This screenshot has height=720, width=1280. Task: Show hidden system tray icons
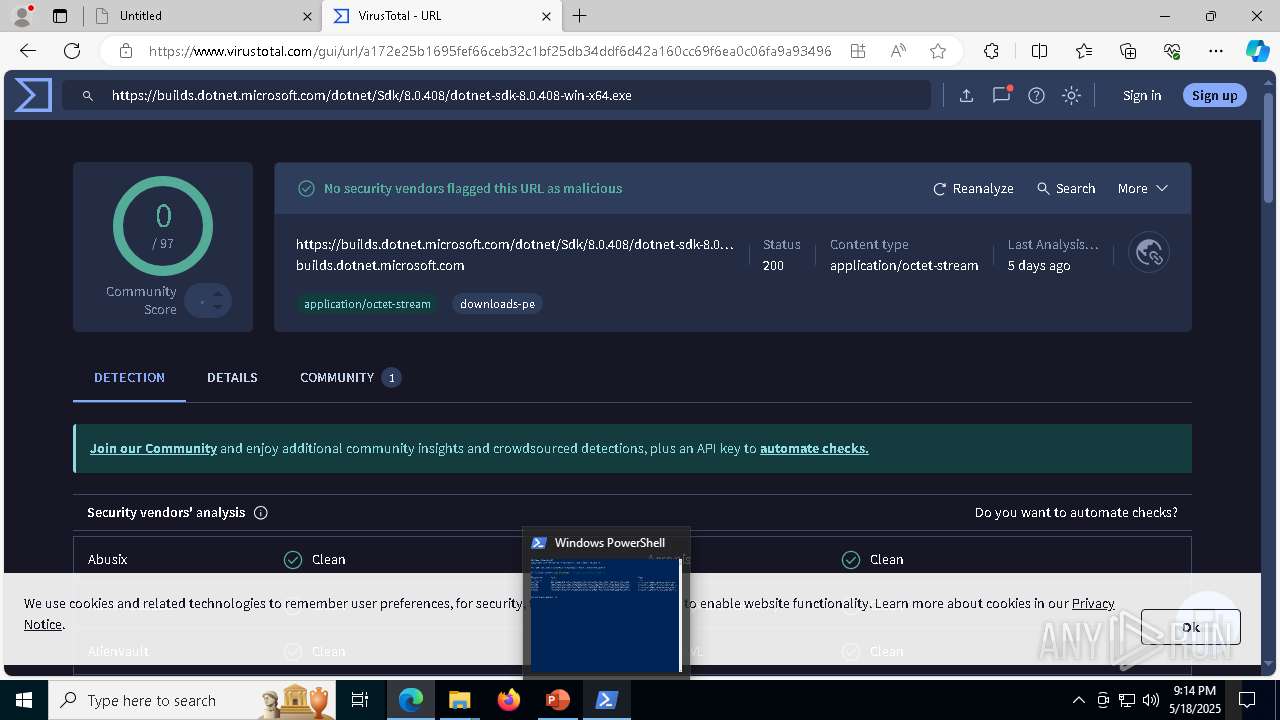coord(1078,700)
